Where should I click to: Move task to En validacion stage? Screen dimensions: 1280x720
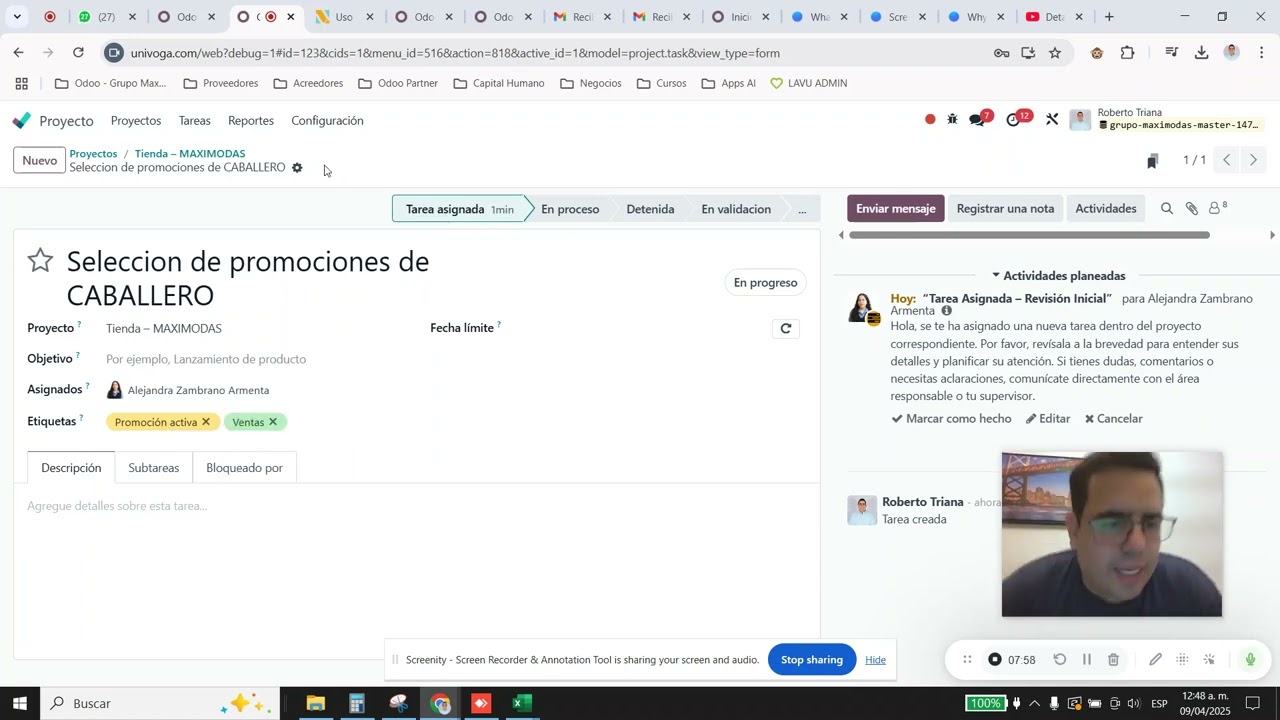pos(736,209)
